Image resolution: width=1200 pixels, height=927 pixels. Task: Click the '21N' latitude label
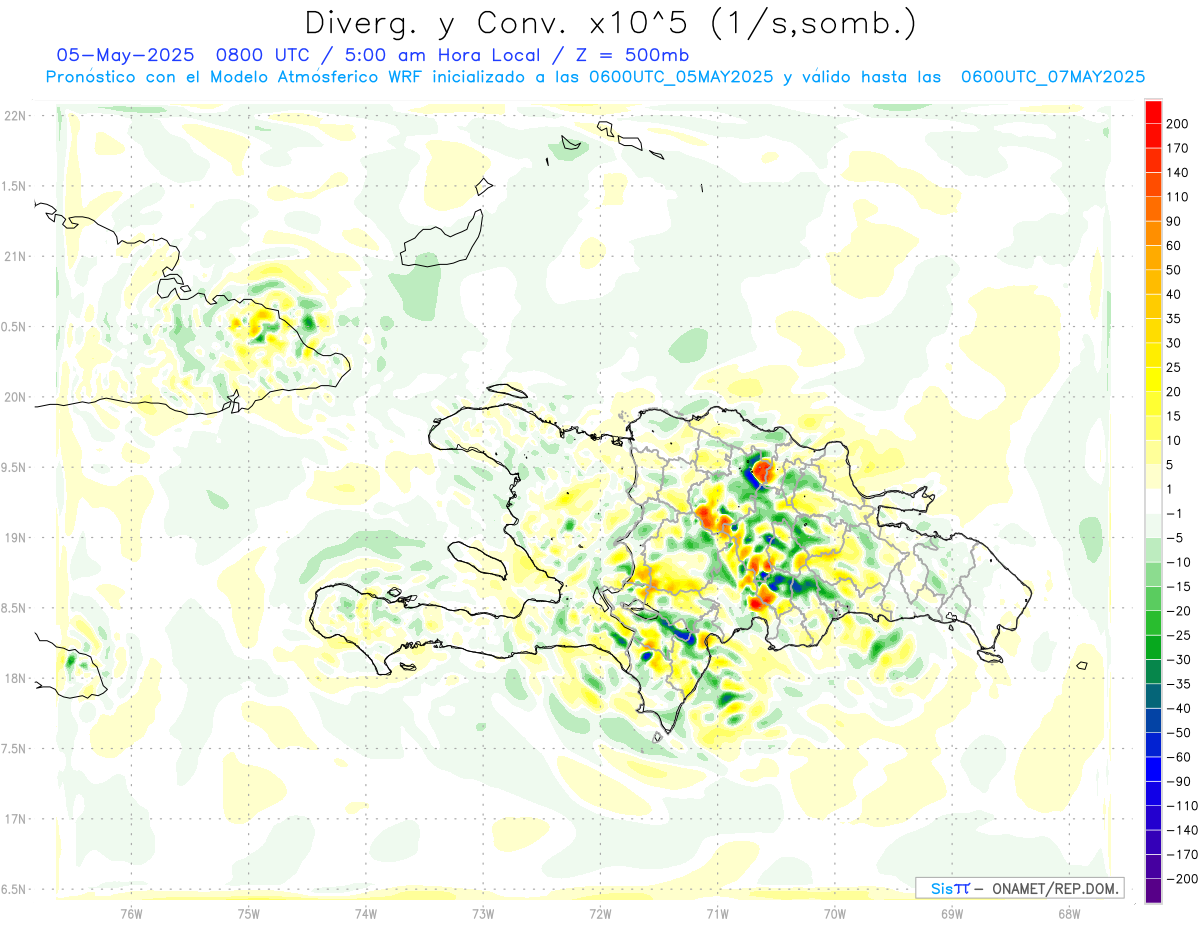click(15, 257)
